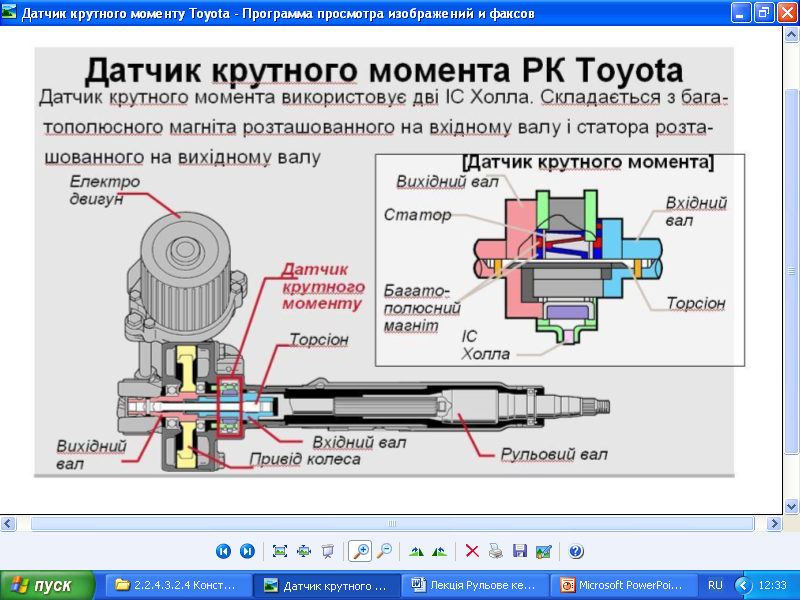Click the vertical scrollbar down arrow
800x600 pixels.
[791, 507]
